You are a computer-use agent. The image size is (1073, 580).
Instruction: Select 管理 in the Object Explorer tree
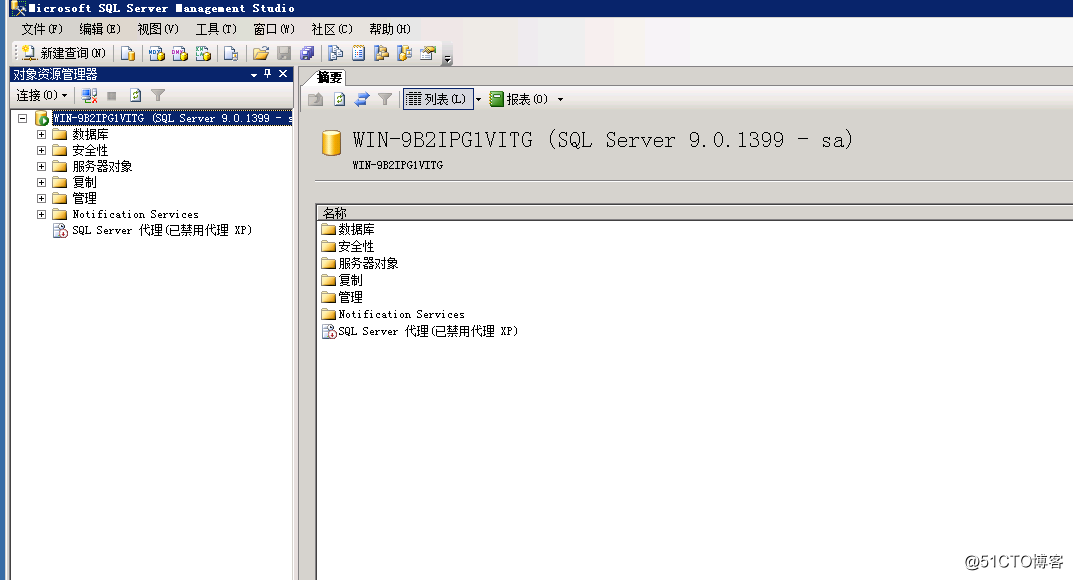click(84, 198)
